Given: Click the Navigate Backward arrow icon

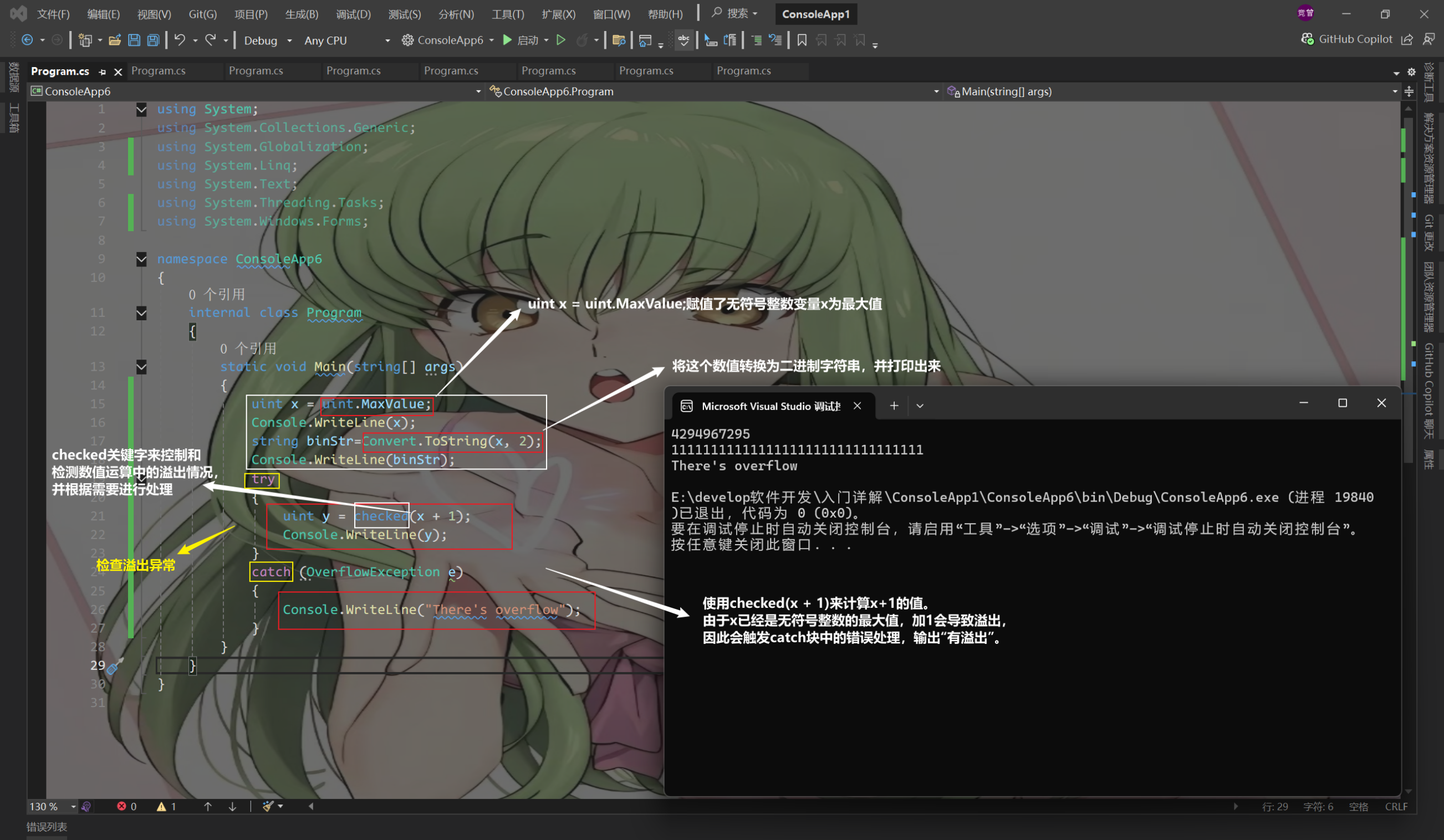Looking at the screenshot, I should [x=27, y=40].
